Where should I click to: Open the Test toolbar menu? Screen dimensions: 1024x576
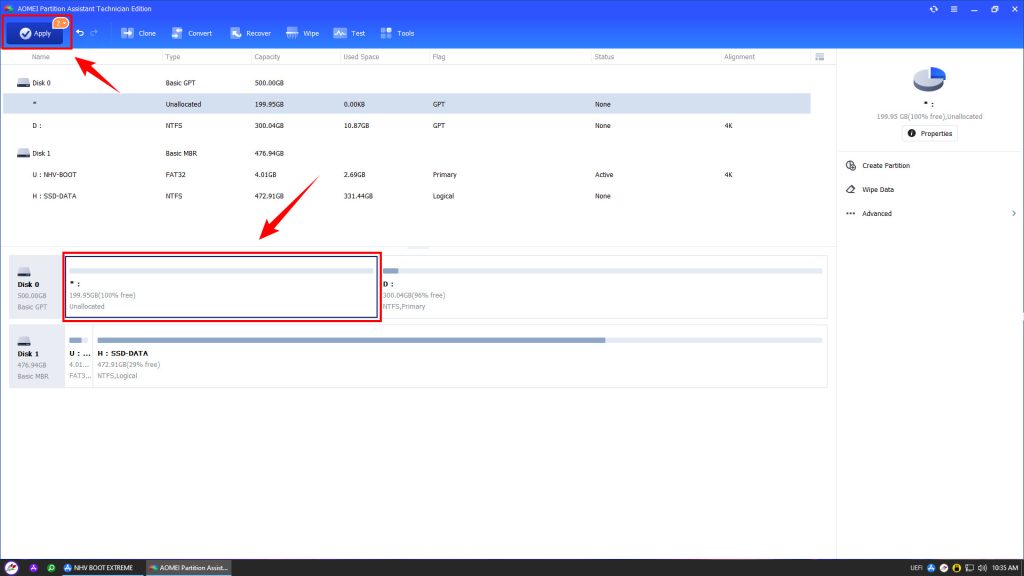[349, 33]
